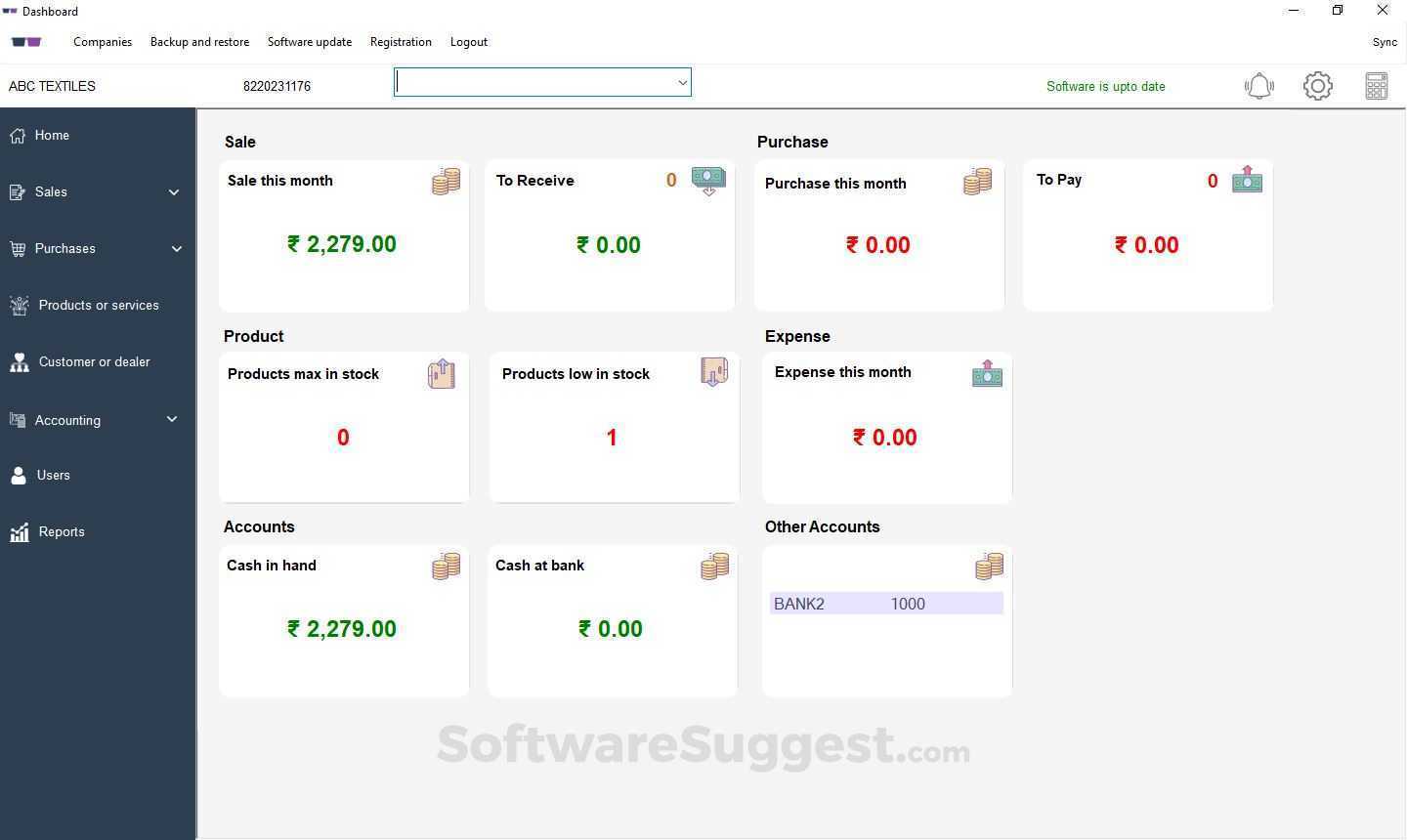Open Reports from the sidebar
Image resolution: width=1407 pixels, height=840 pixels.
pos(62,531)
